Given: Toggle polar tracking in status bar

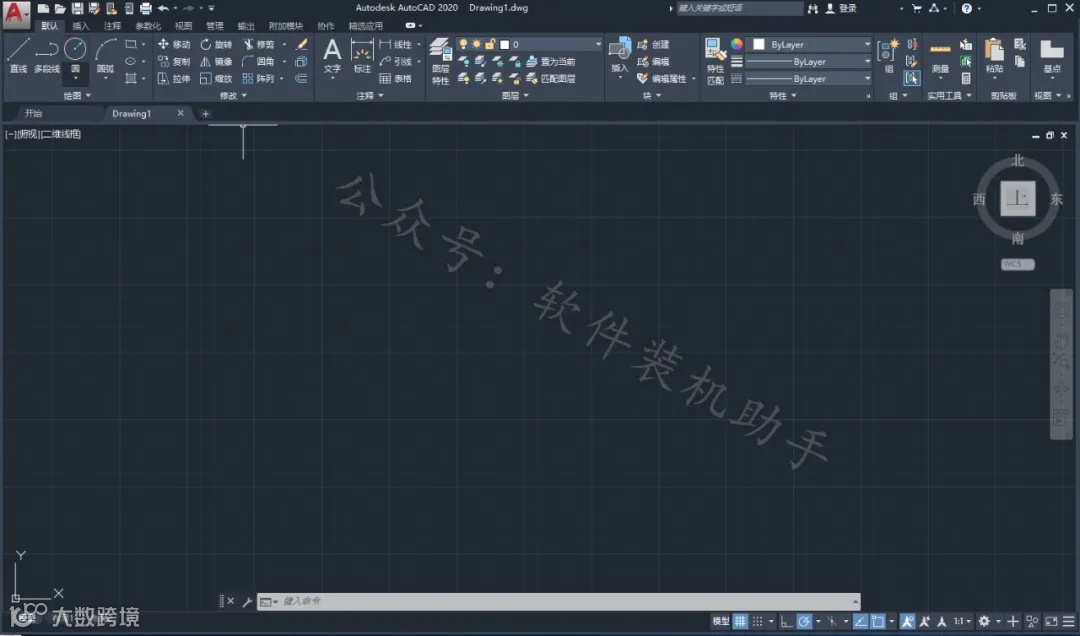Looking at the screenshot, I should (804, 621).
